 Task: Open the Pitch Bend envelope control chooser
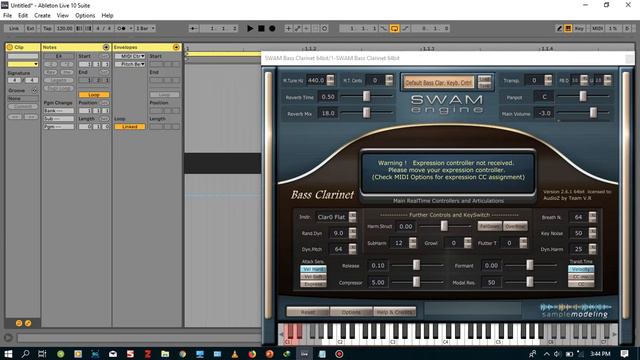click(x=130, y=64)
